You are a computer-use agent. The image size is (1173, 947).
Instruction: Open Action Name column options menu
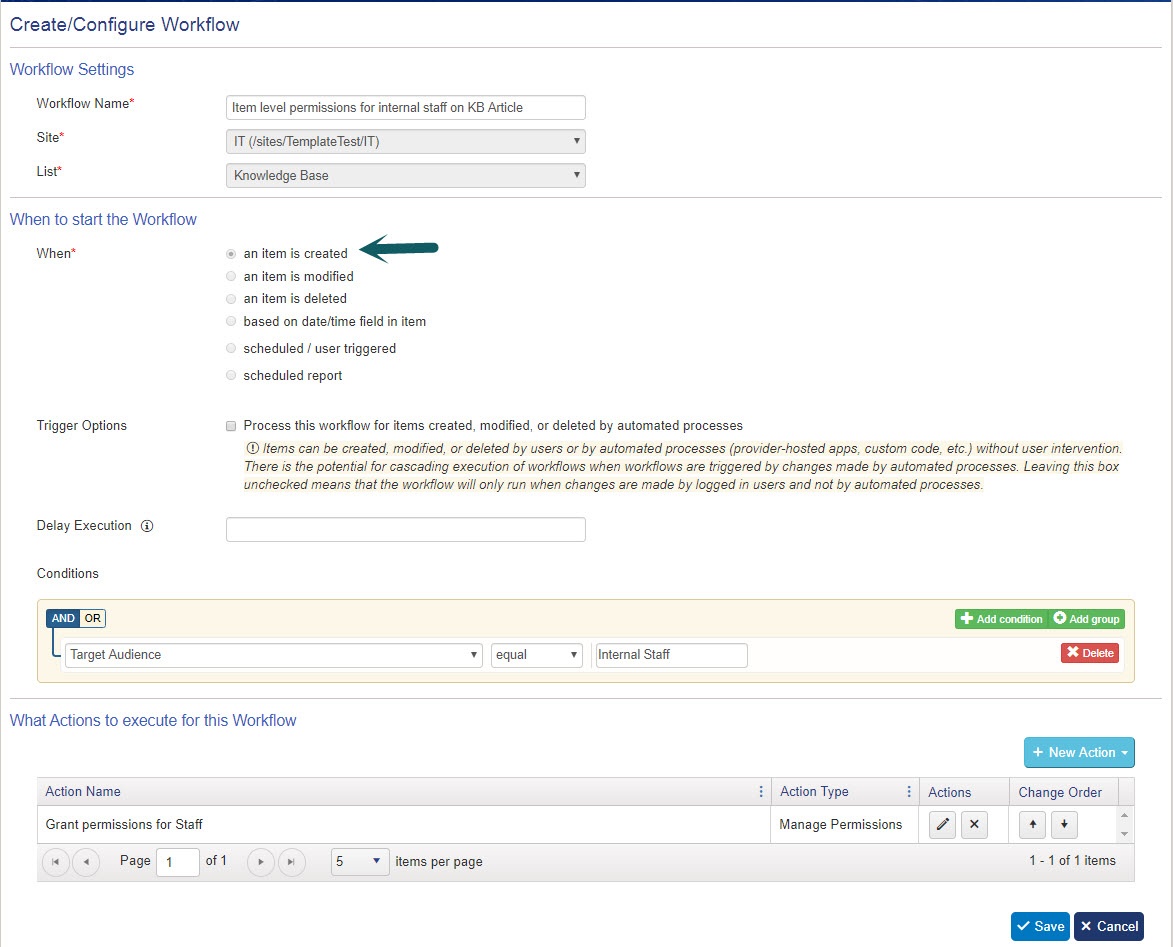pos(762,792)
